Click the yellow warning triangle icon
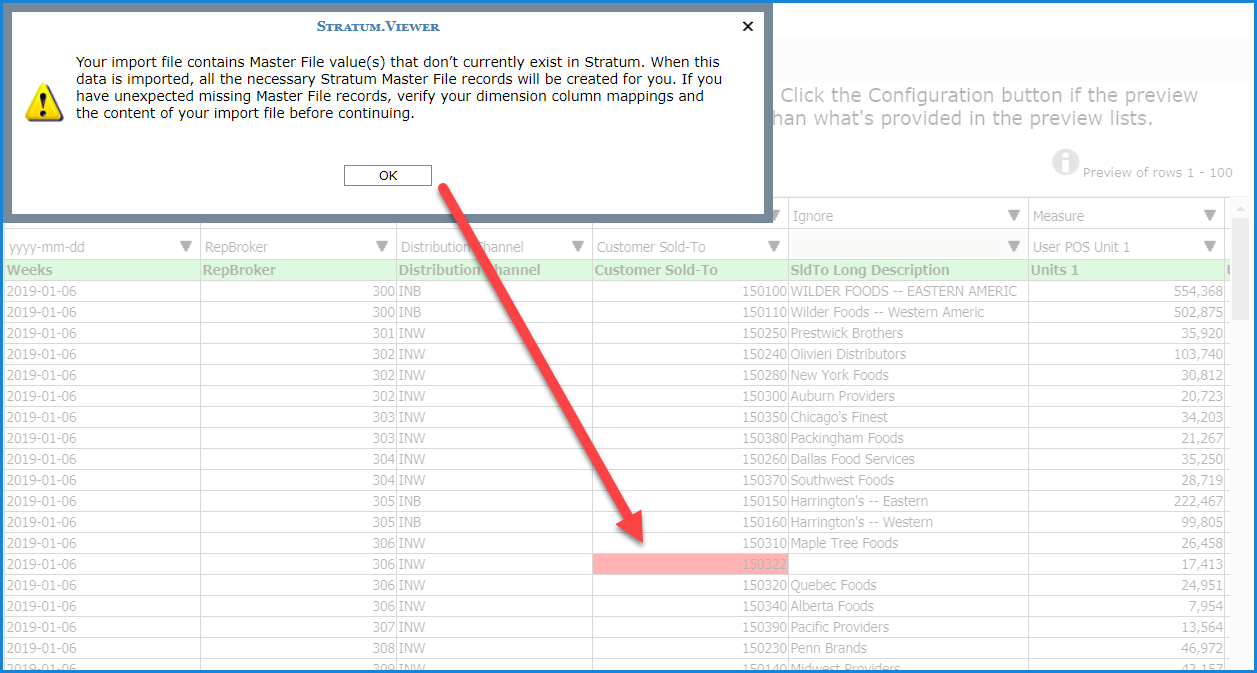 (44, 102)
